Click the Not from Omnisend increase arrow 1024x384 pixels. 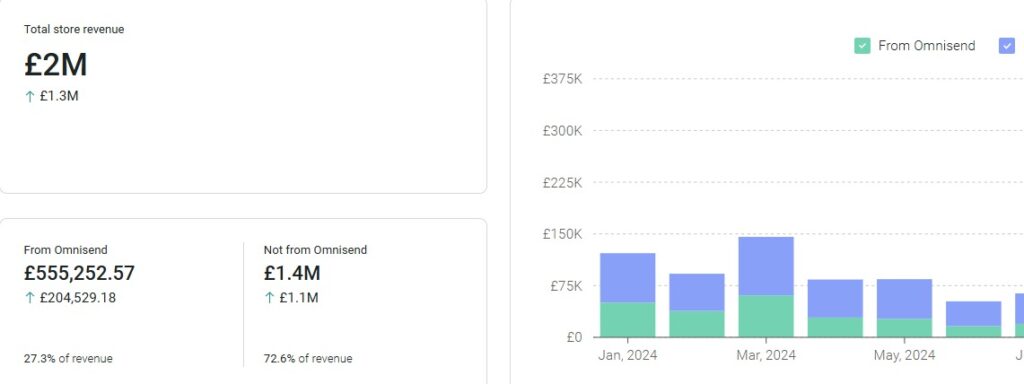pos(269,298)
